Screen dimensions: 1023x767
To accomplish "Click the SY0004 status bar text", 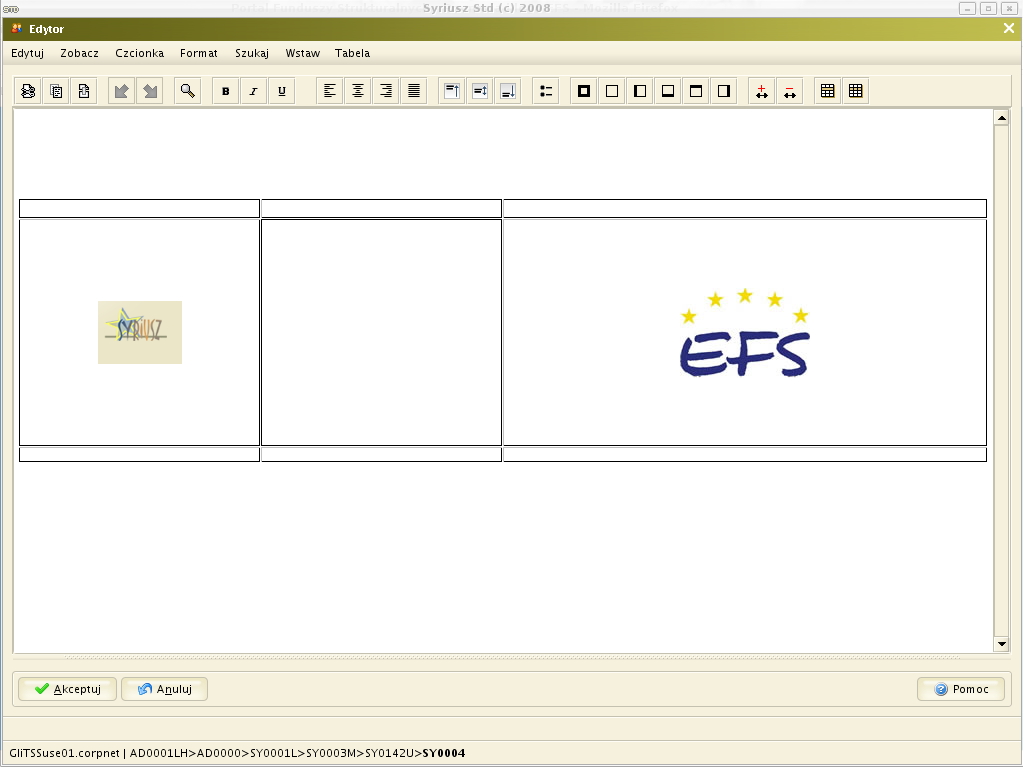I will point(444,753).
